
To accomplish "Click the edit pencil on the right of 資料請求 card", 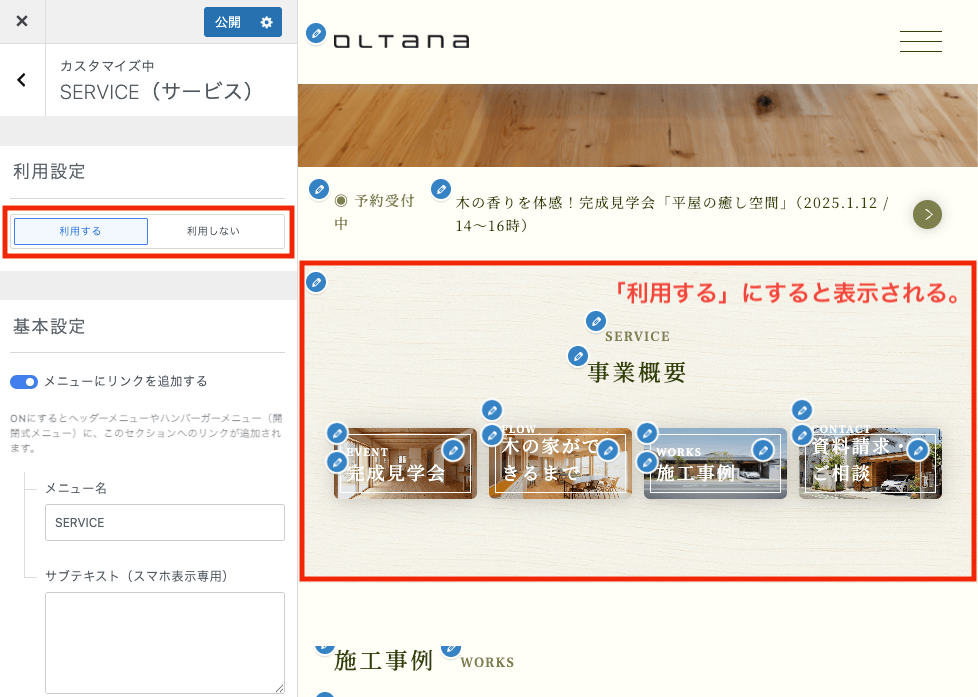I will (x=918, y=449).
